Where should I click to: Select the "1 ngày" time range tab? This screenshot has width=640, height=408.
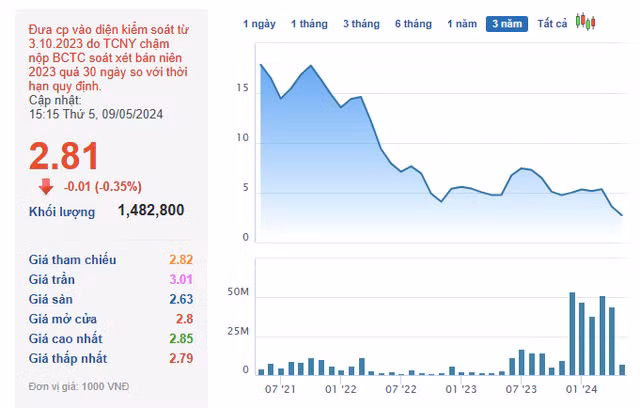(260, 23)
